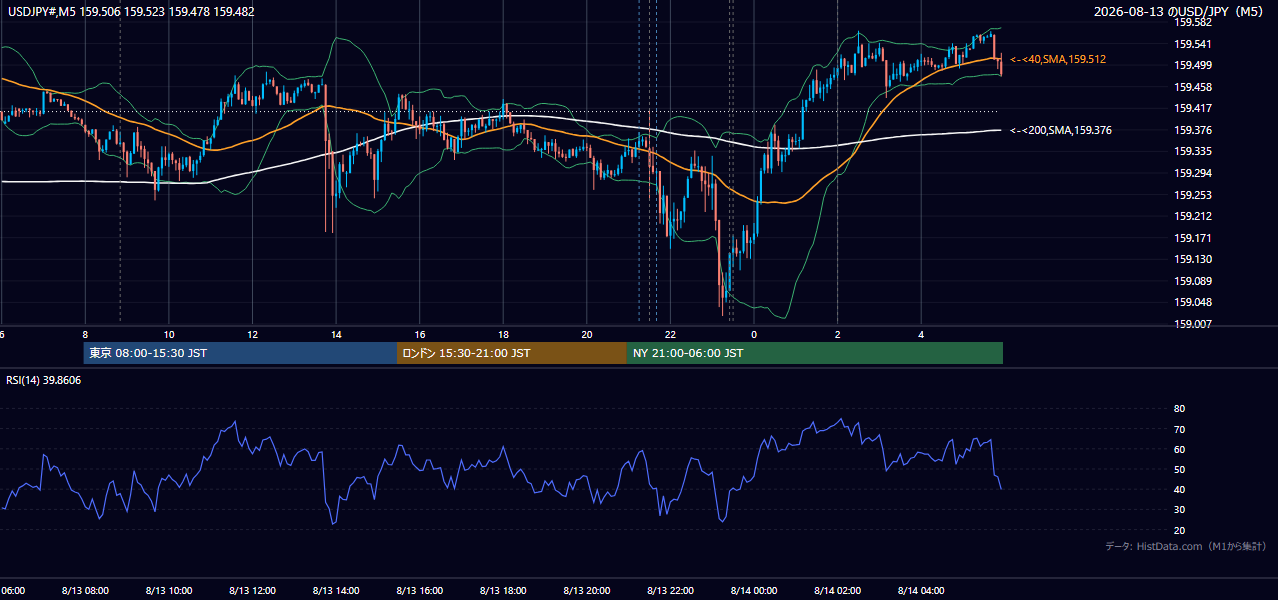
Task: Click the 8/13 14:00 bottom time label
Action: [x=336, y=590]
